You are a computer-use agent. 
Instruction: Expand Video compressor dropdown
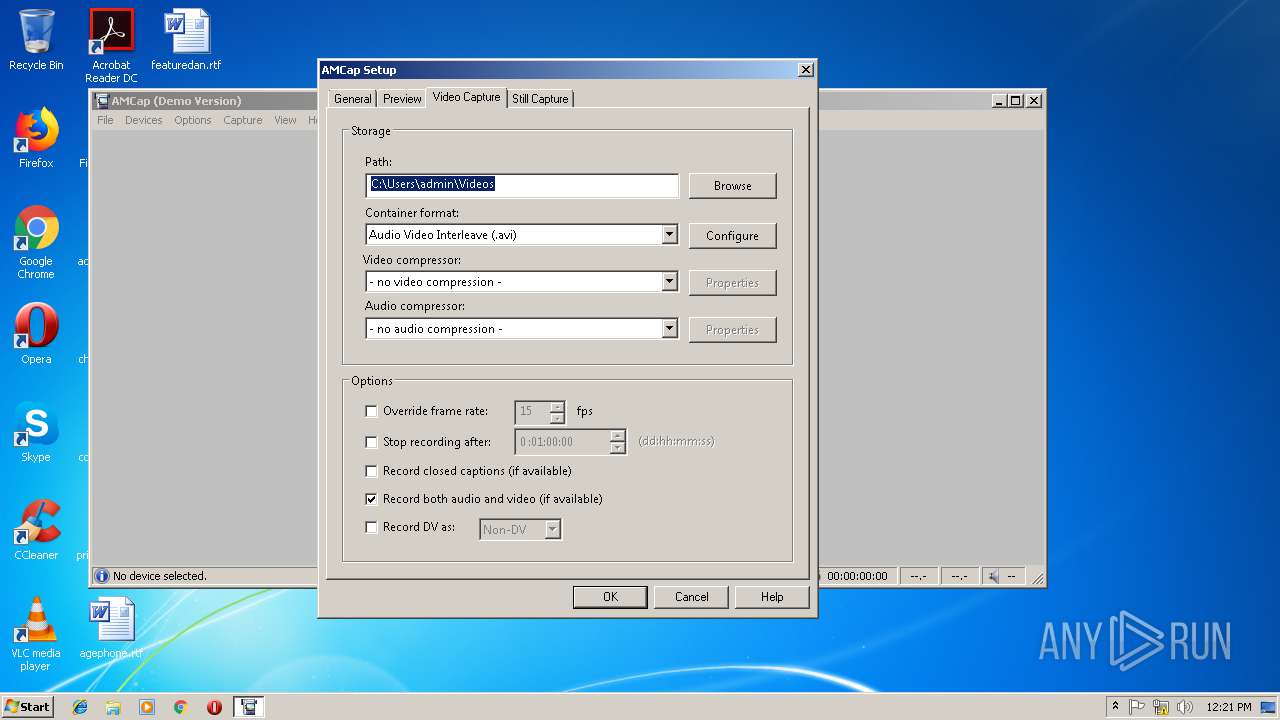[669, 282]
